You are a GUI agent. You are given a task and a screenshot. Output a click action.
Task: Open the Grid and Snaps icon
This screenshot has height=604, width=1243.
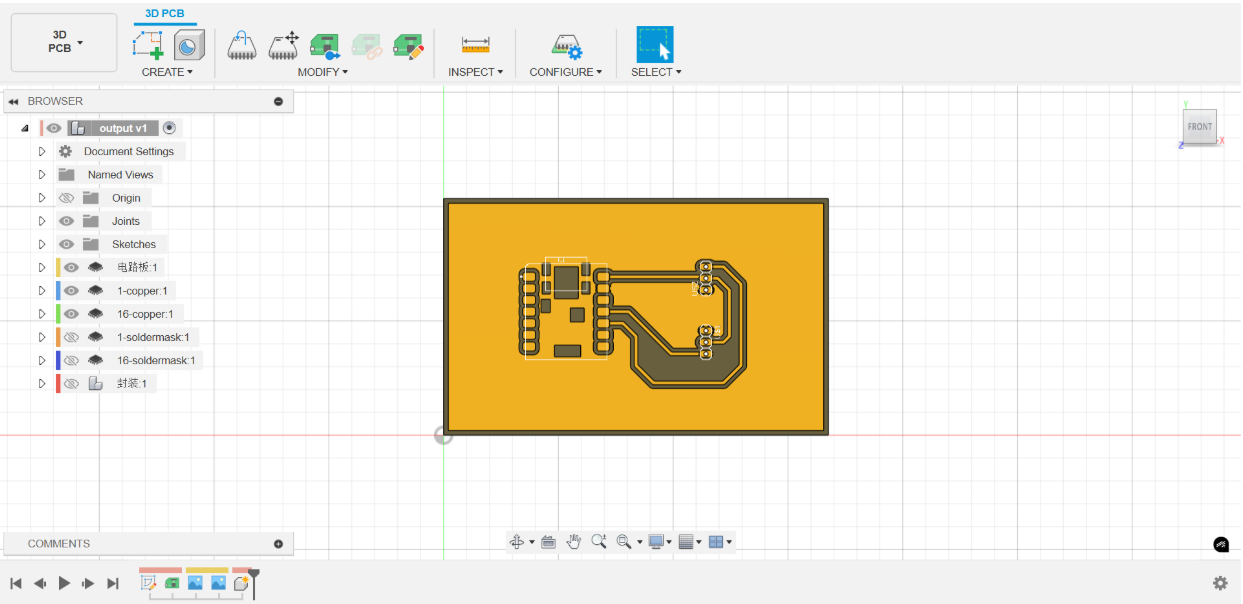(x=686, y=542)
